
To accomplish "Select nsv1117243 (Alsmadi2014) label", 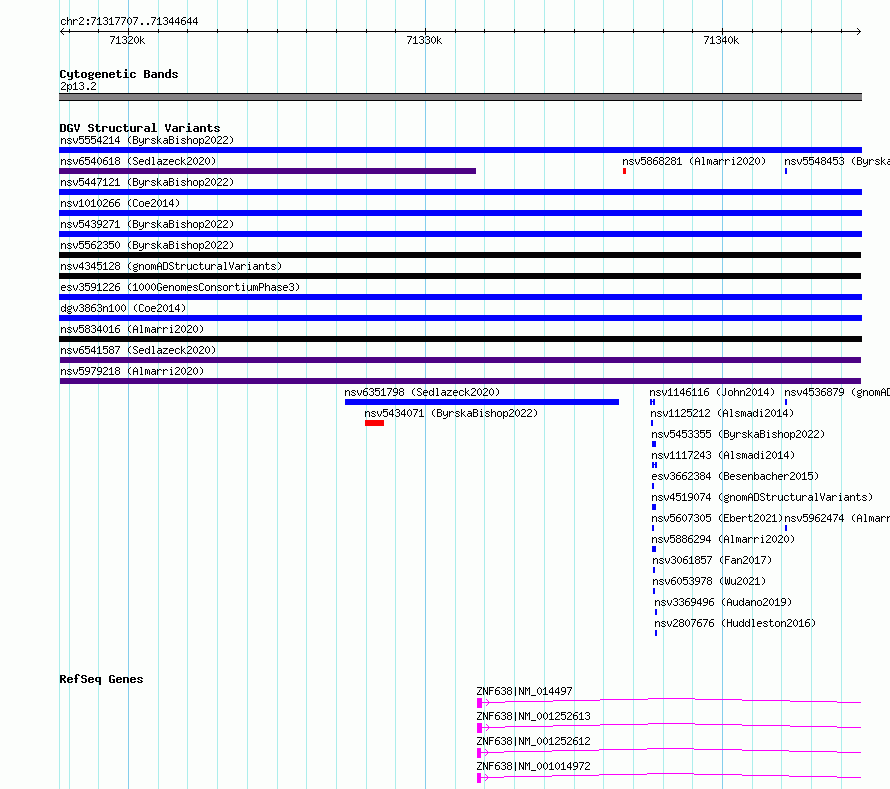I will coord(723,455).
